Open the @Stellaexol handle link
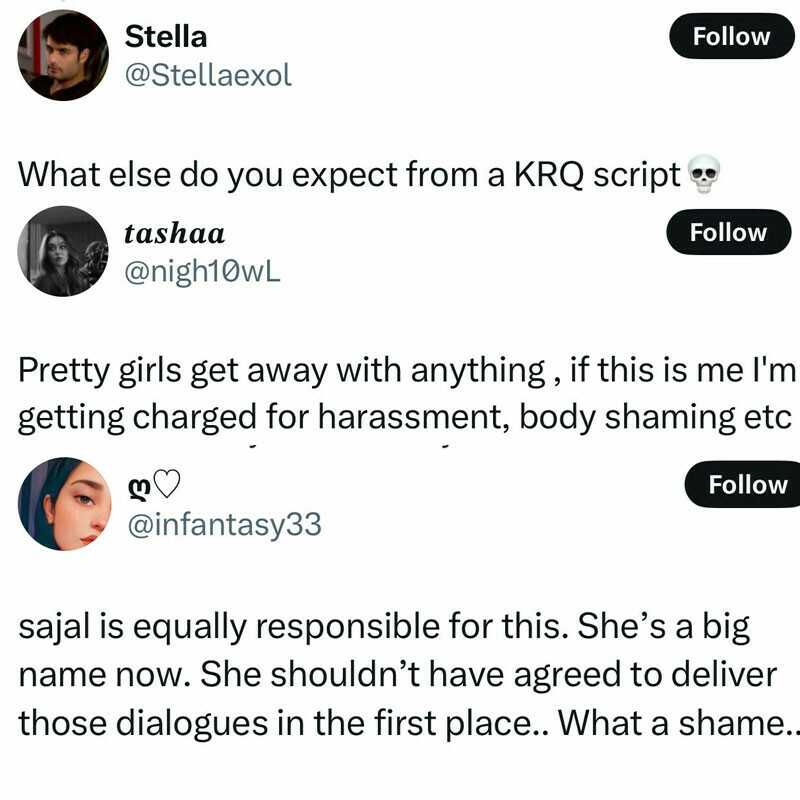Screen dimensions: 800x800 [207, 75]
